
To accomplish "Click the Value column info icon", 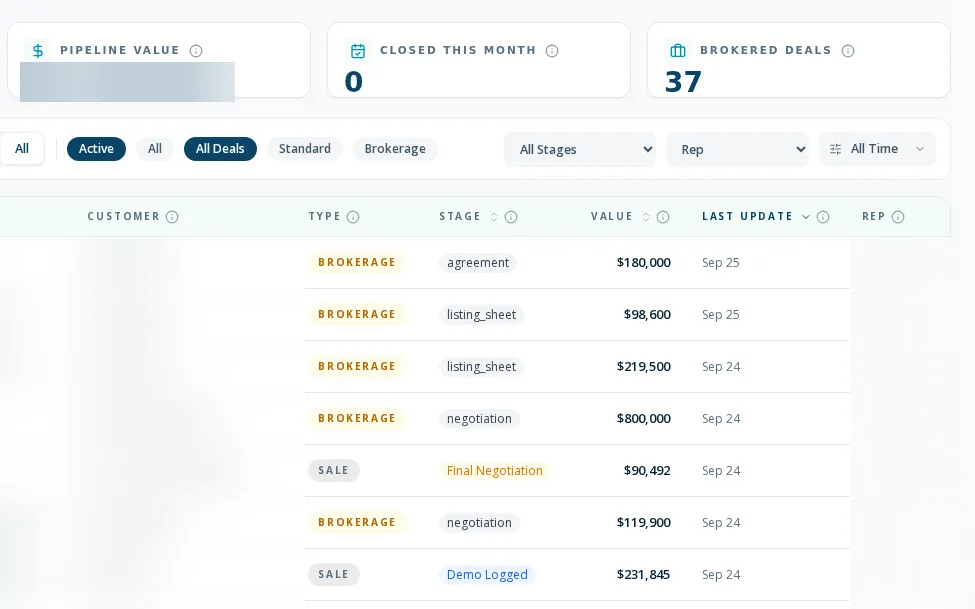I will (x=663, y=216).
